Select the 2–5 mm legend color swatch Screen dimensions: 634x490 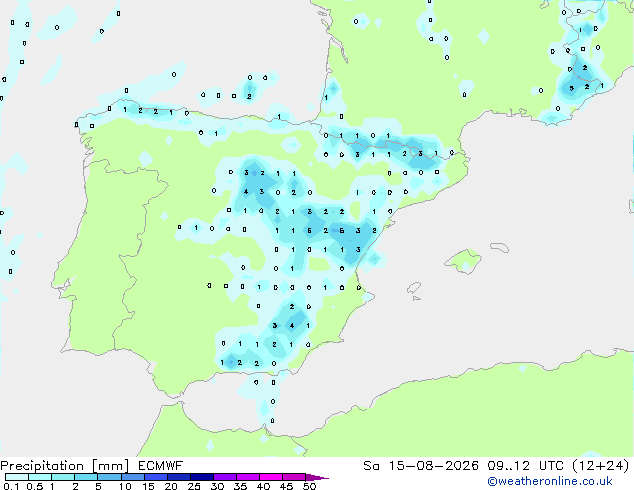86,477
